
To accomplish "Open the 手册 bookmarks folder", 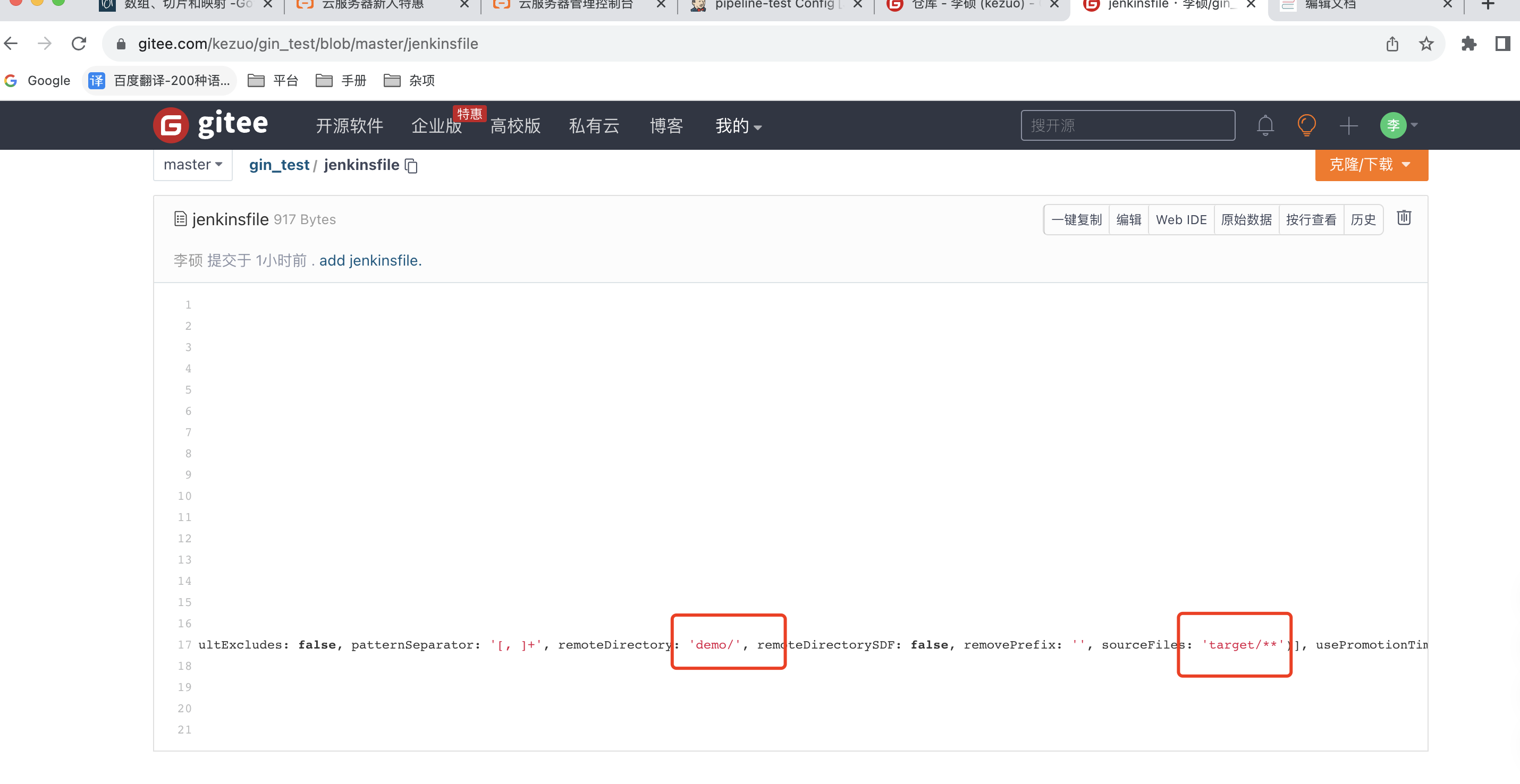I will 341,80.
